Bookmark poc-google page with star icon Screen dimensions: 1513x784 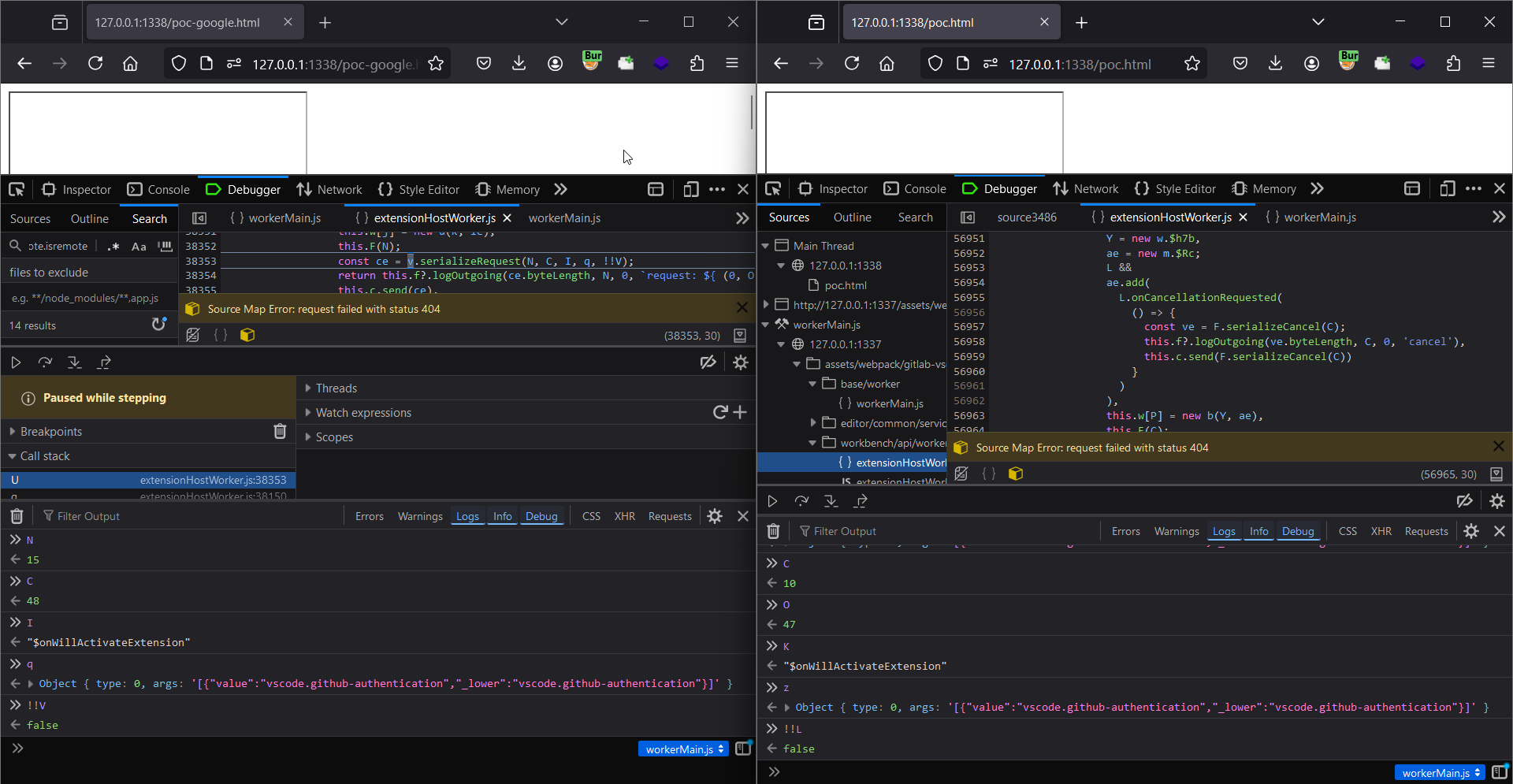click(x=436, y=64)
